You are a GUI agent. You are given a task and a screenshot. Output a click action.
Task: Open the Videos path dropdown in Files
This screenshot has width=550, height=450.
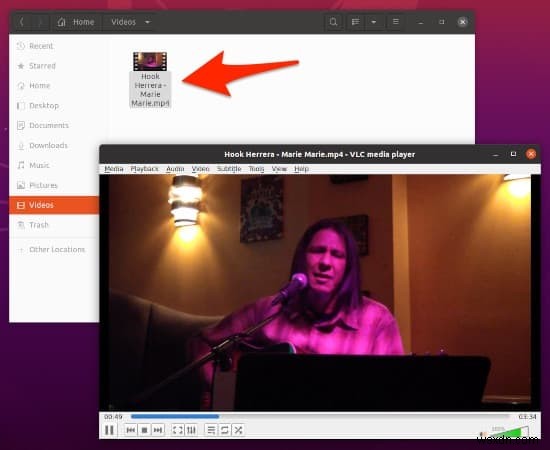coord(130,22)
